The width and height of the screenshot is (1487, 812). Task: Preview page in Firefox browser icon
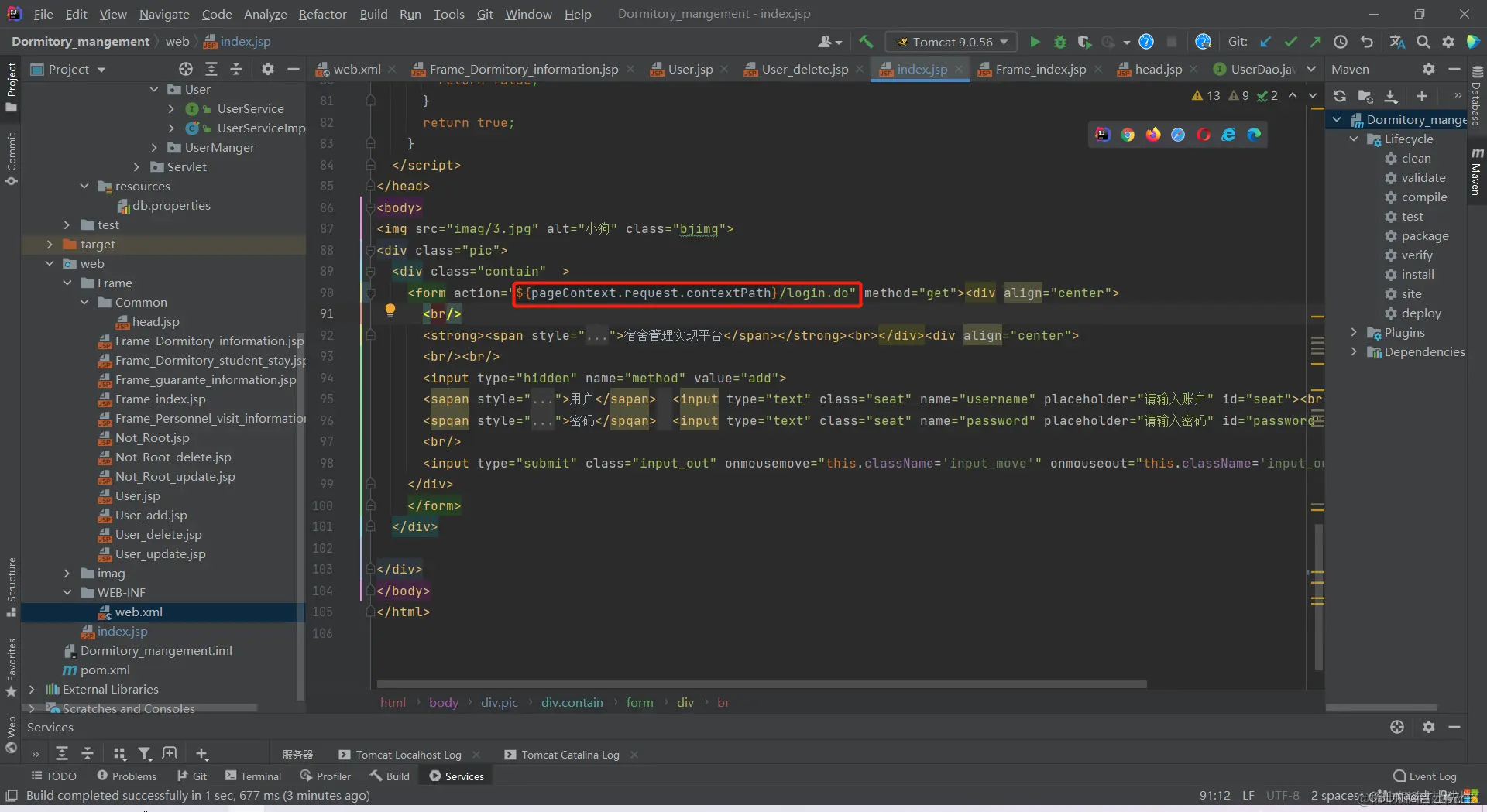1153,135
